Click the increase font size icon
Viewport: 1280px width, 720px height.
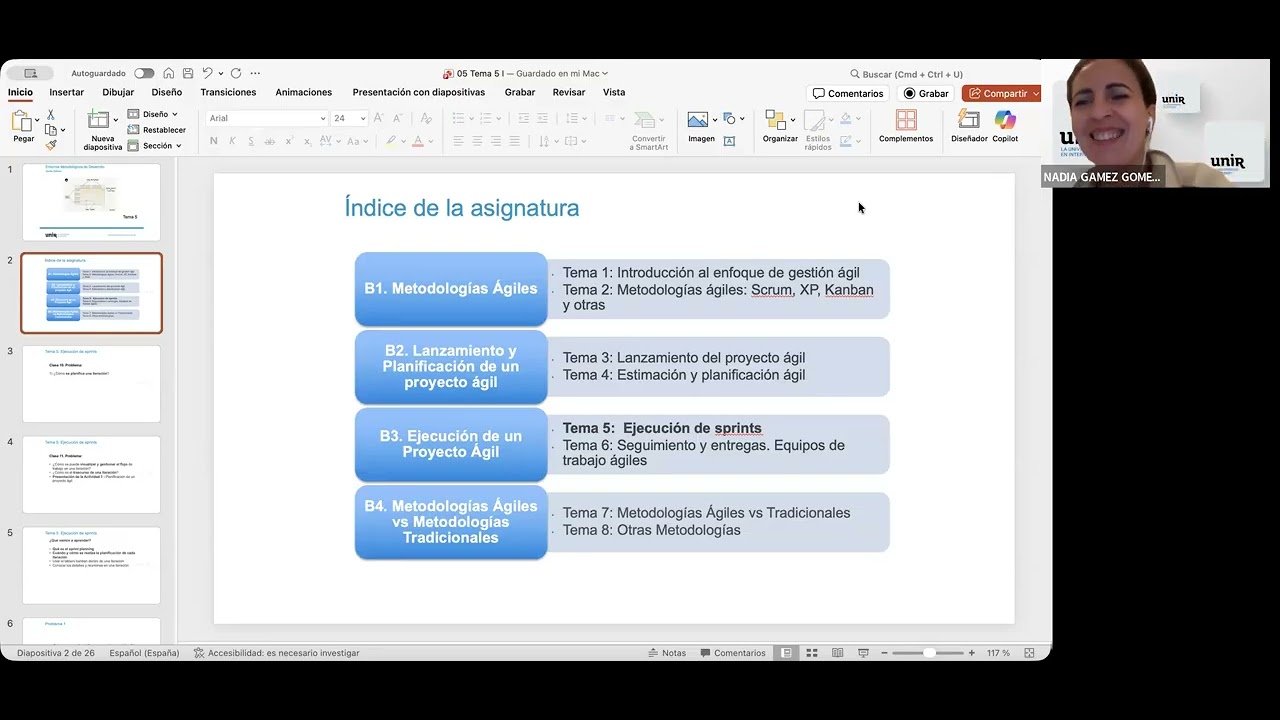378,118
